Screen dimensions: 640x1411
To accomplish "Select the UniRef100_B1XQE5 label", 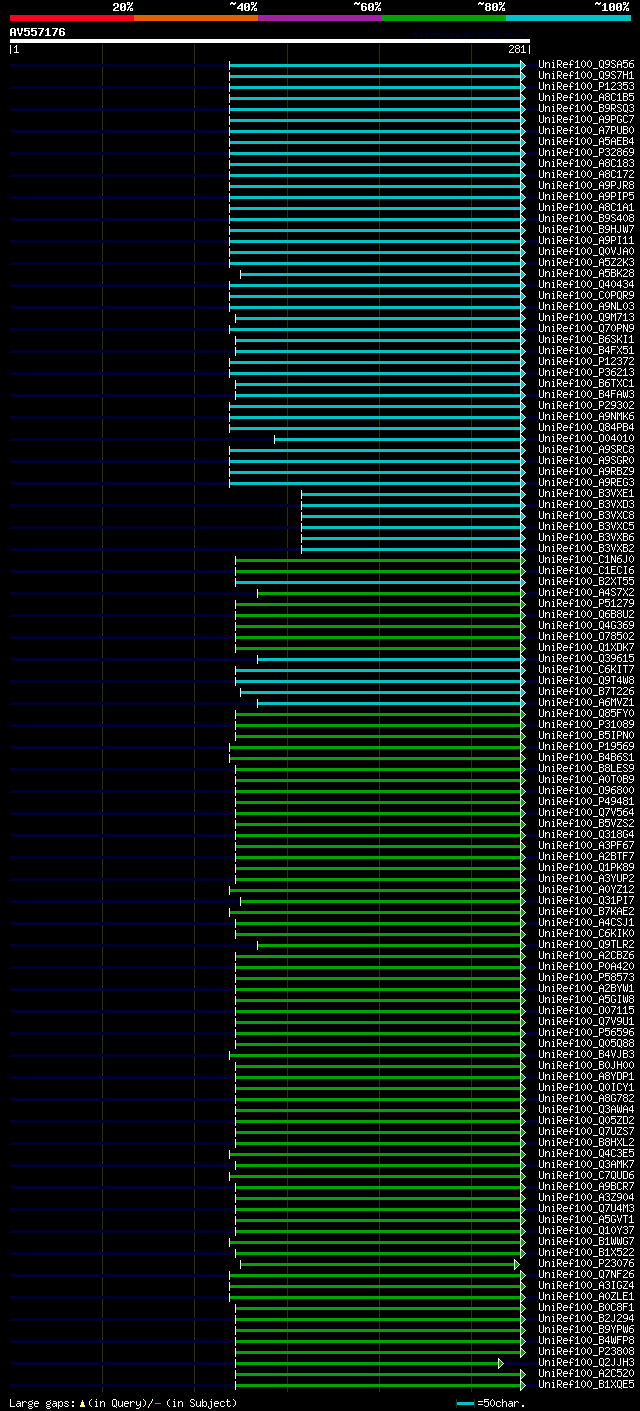I will [586, 1385].
